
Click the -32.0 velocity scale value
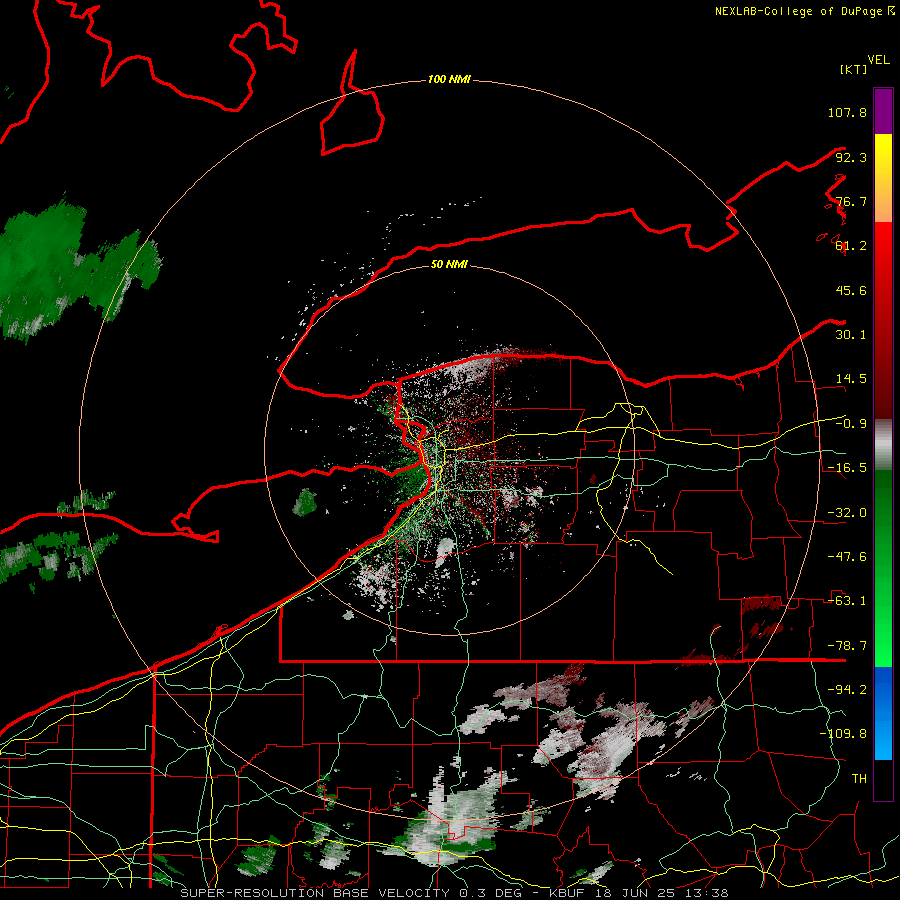coord(847,513)
